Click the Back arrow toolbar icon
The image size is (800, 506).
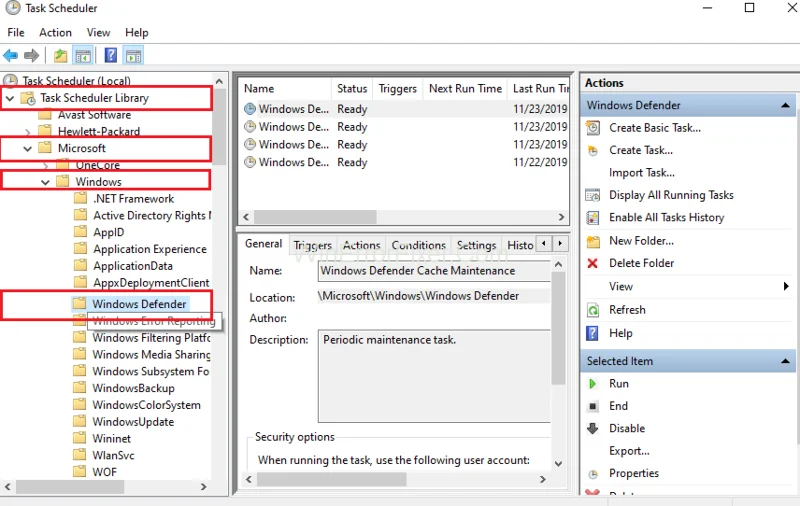click(11, 56)
